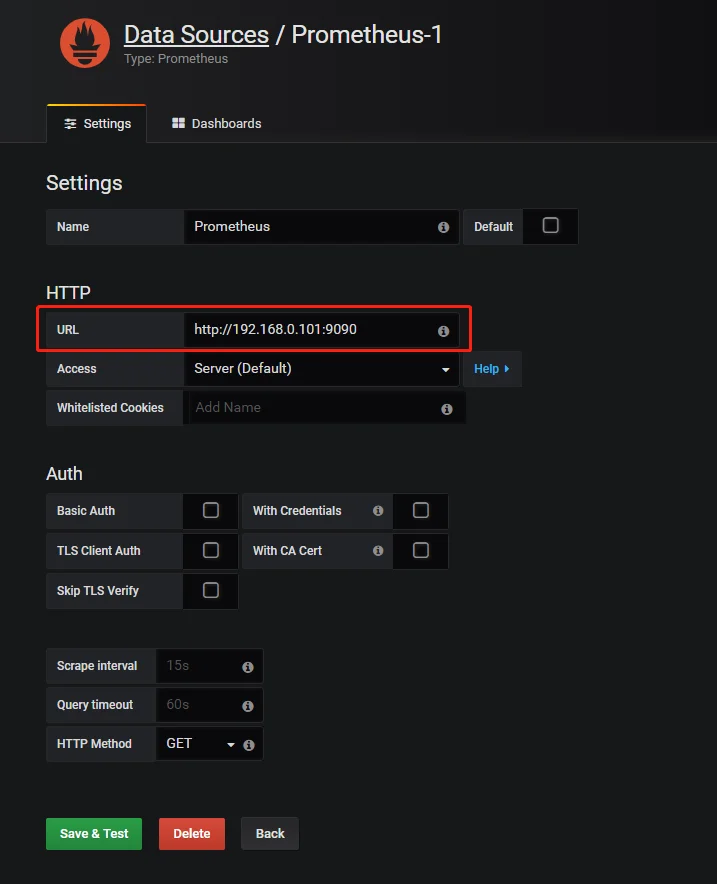
Task: Click the With Credentials info icon
Action: pyautogui.click(x=378, y=511)
